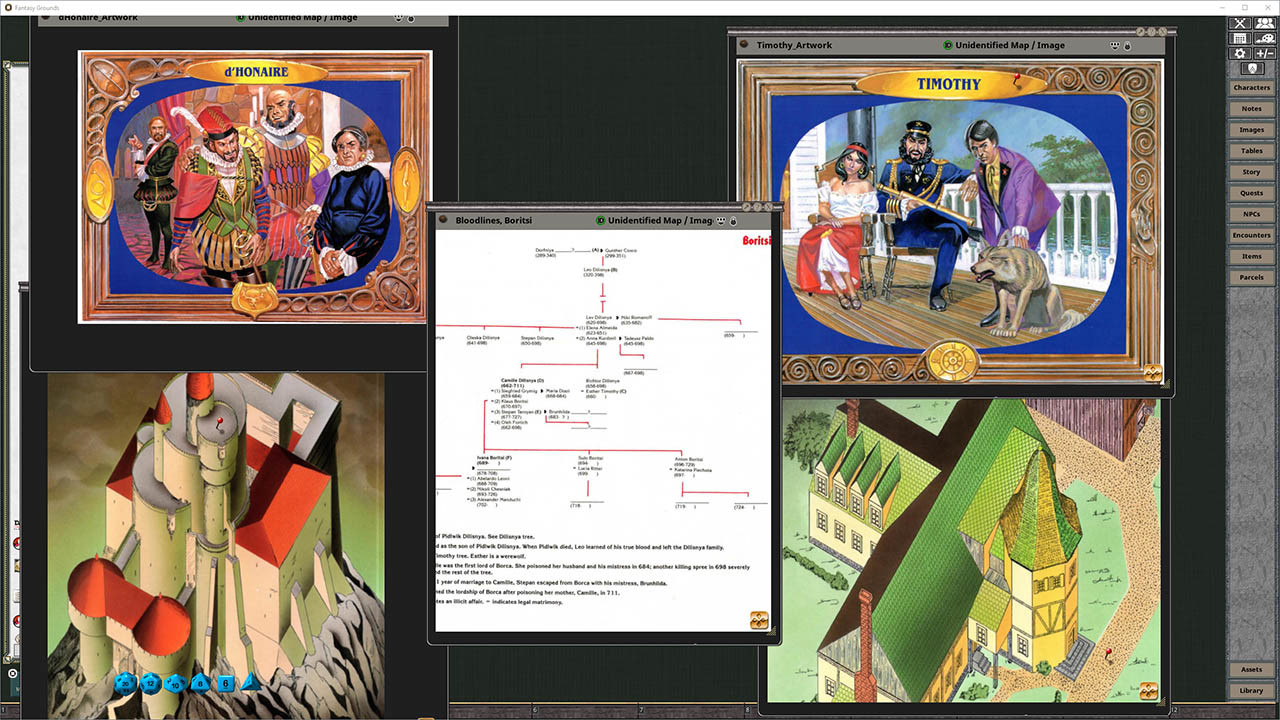The height and width of the screenshot is (720, 1280).
Task: Open the Images sidebar button
Action: coord(1252,130)
